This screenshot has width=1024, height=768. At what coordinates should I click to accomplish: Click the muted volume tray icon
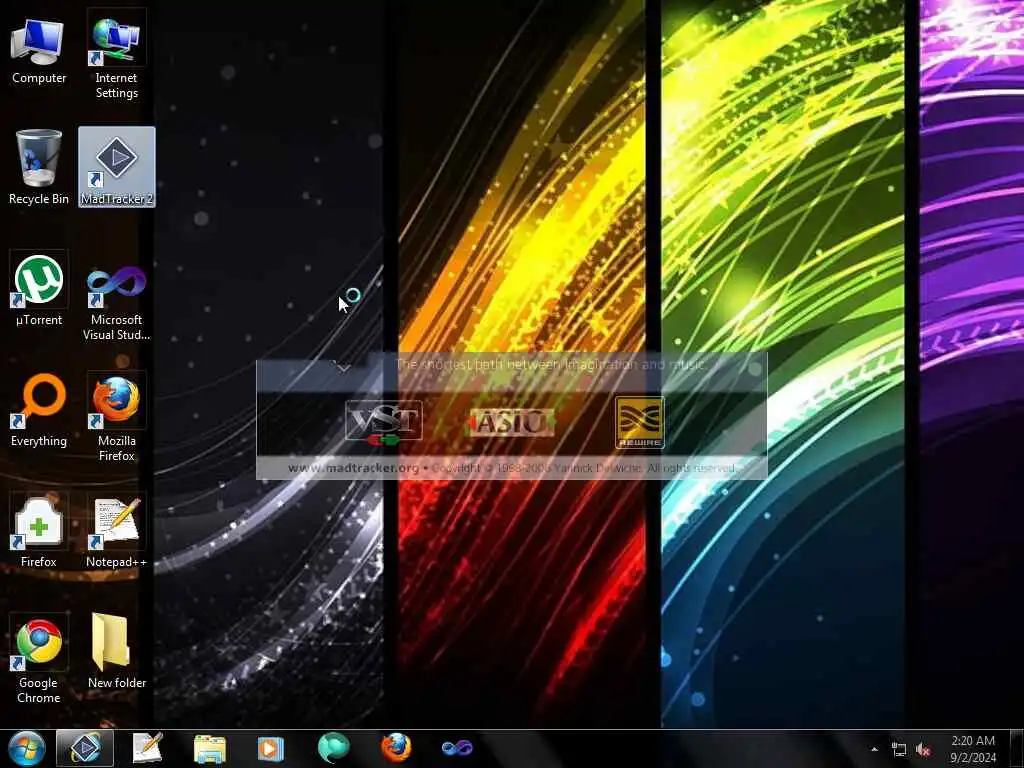(x=923, y=749)
